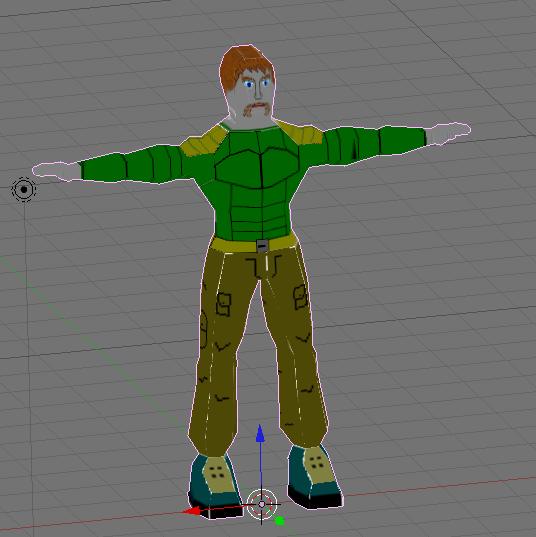This screenshot has height=537, width=536.
Task: Click the yellow shoulder pad on screen left
Action: pyautogui.click(x=202, y=141)
